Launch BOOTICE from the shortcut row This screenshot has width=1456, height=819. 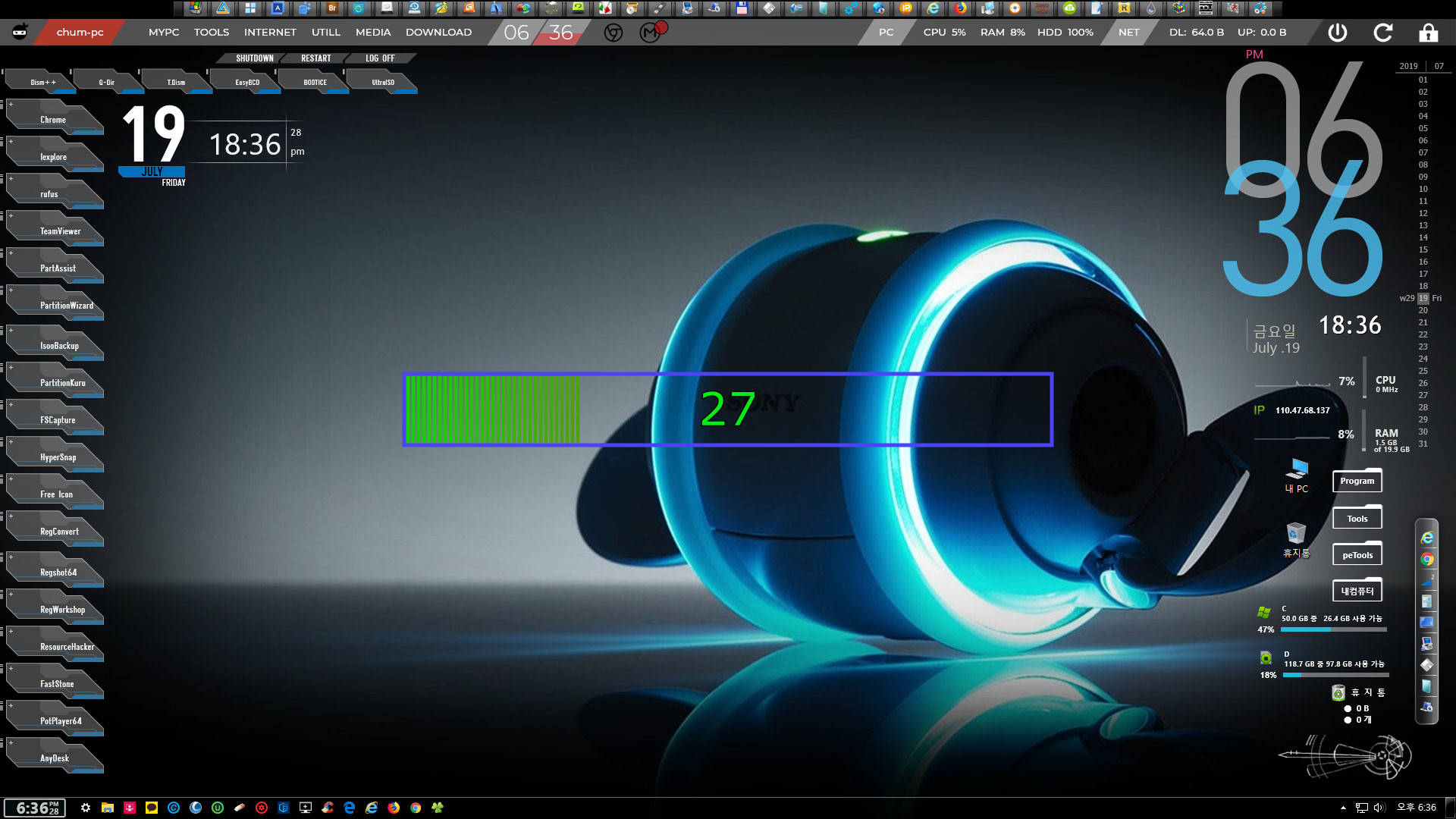(x=315, y=82)
